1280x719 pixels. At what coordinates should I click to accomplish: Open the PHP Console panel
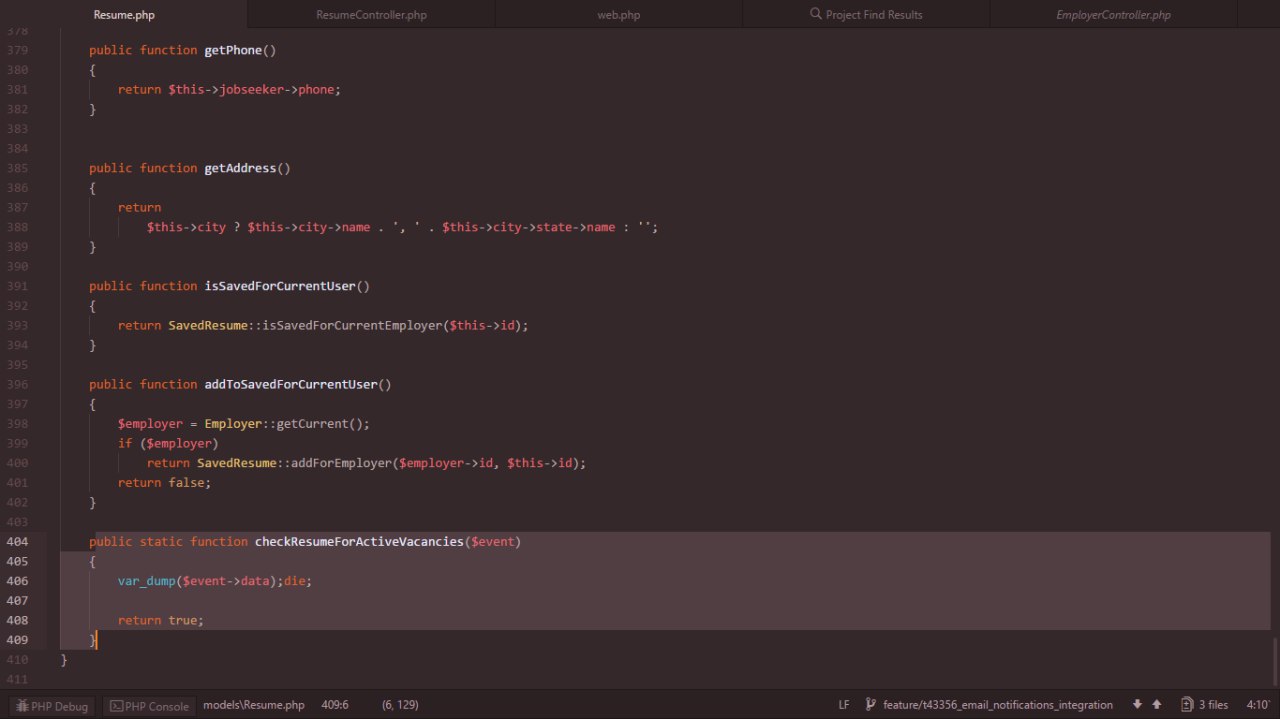click(x=149, y=706)
